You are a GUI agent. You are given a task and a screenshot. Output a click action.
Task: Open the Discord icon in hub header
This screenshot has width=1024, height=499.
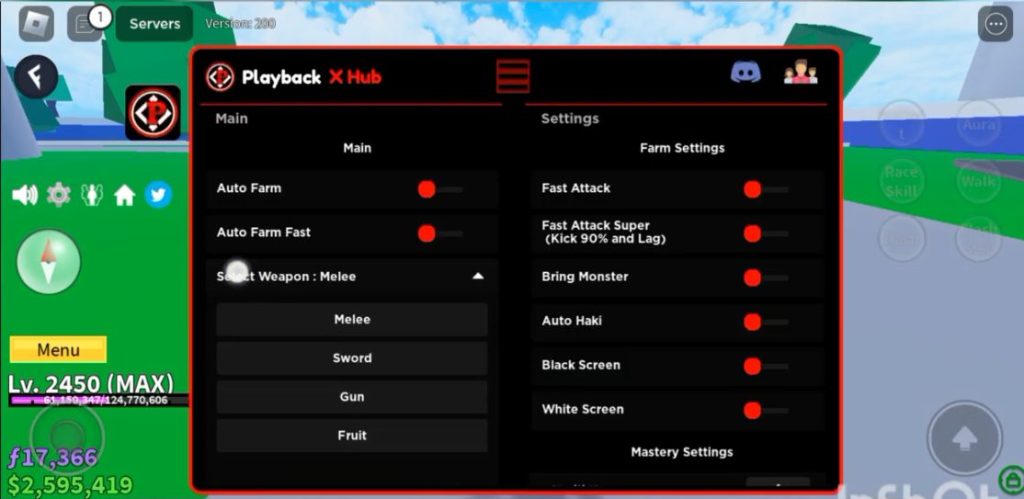coord(745,72)
